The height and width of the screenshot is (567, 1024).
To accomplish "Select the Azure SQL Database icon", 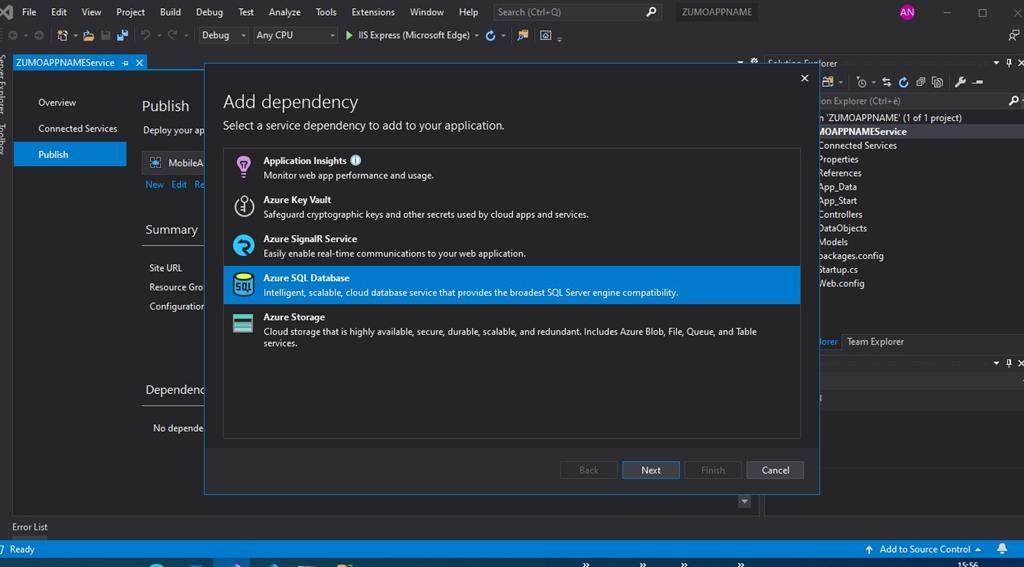I will 244,284.
